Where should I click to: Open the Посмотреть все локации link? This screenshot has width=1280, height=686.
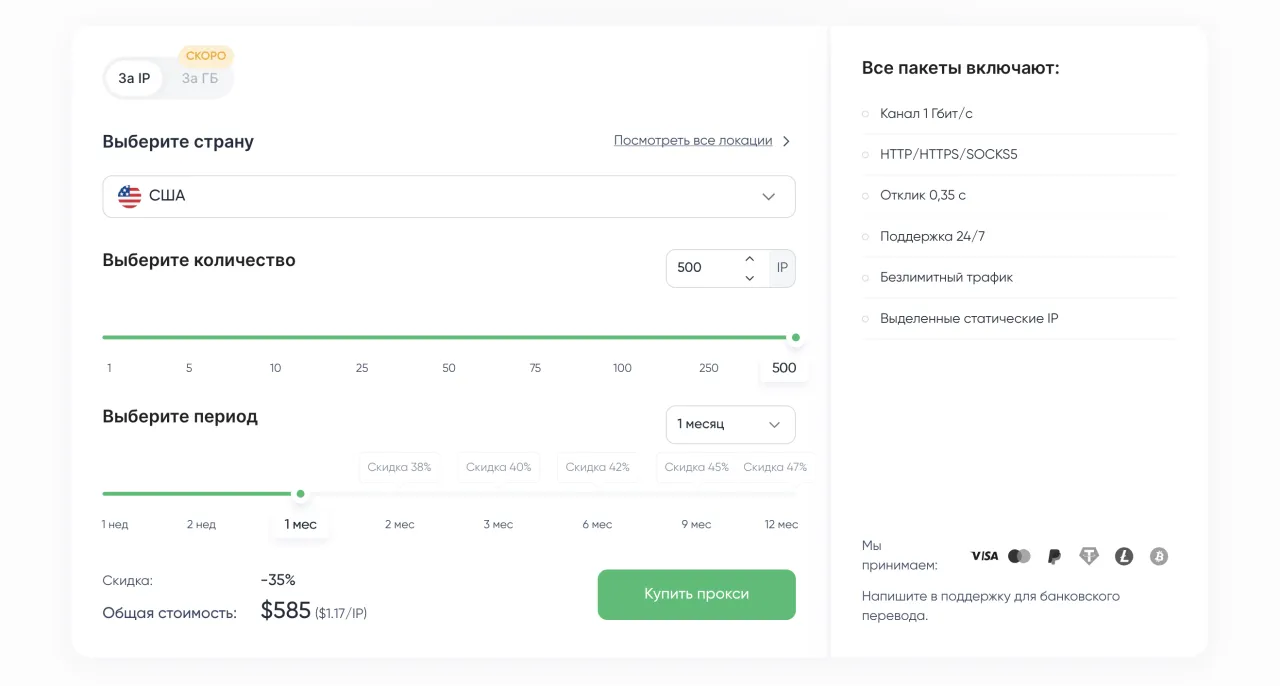pyautogui.click(x=693, y=141)
